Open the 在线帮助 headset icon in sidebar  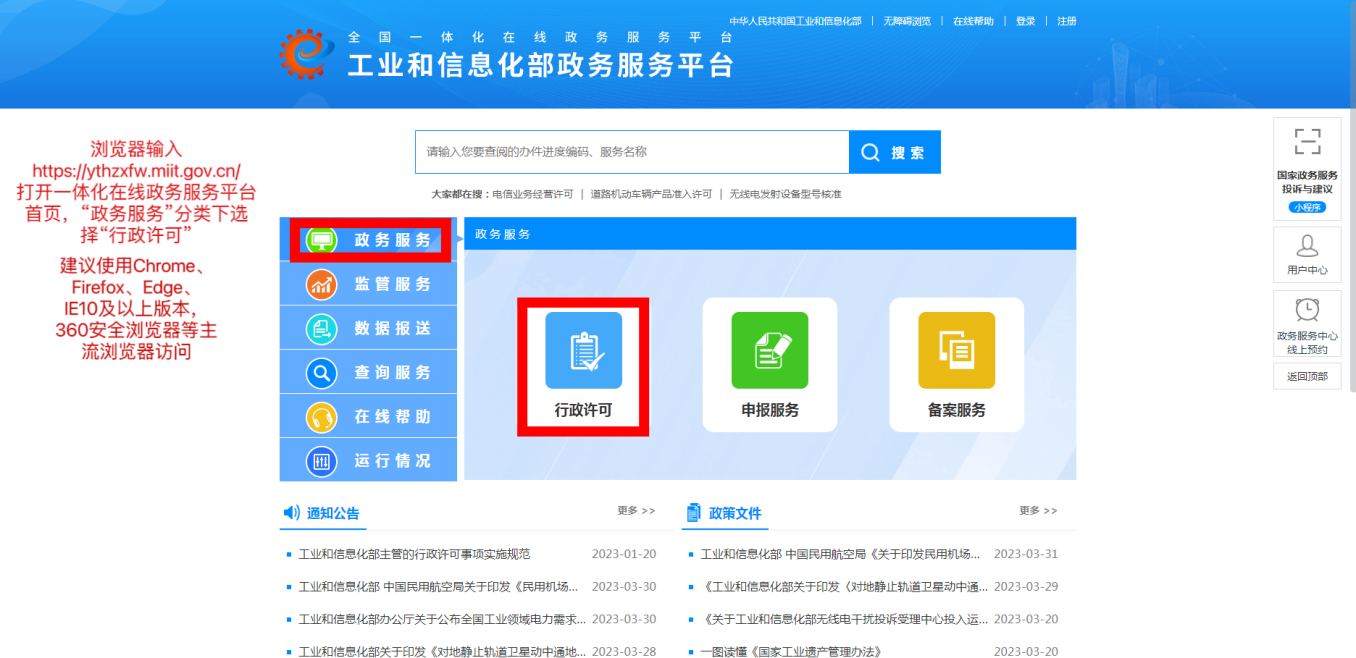pos(322,417)
